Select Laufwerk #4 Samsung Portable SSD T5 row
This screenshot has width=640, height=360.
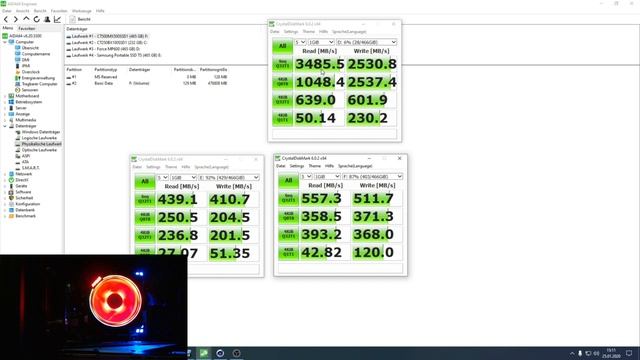coord(114,55)
